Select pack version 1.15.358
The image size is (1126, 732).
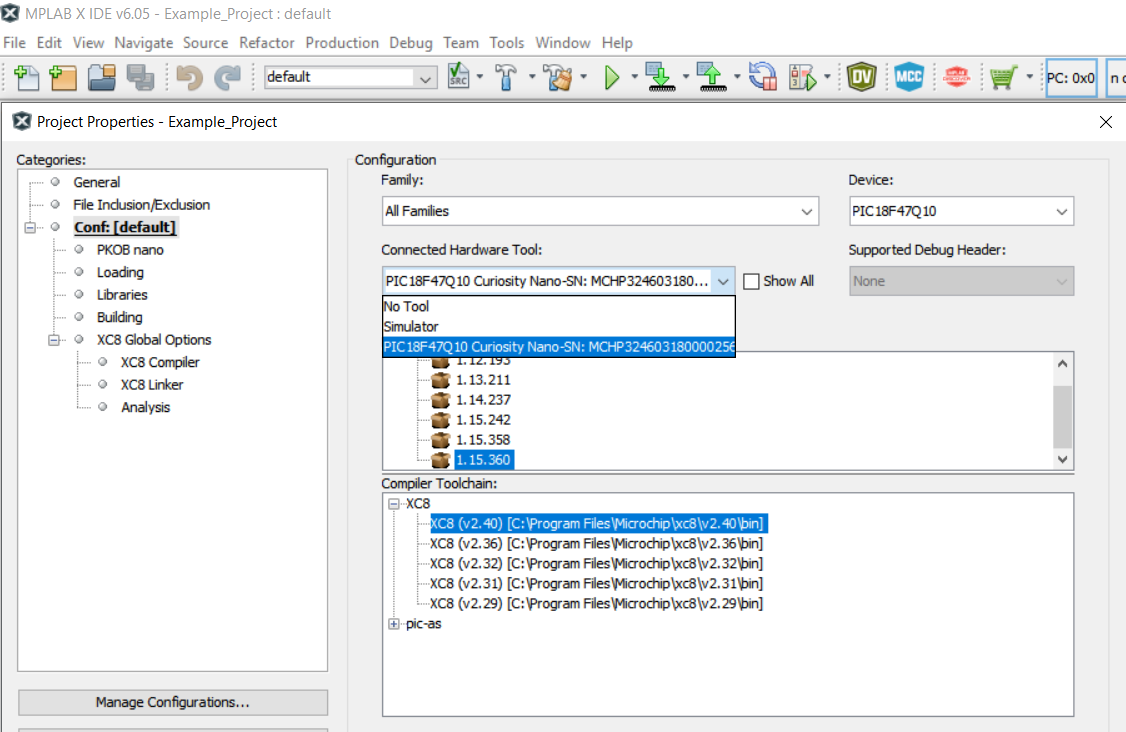coord(483,440)
